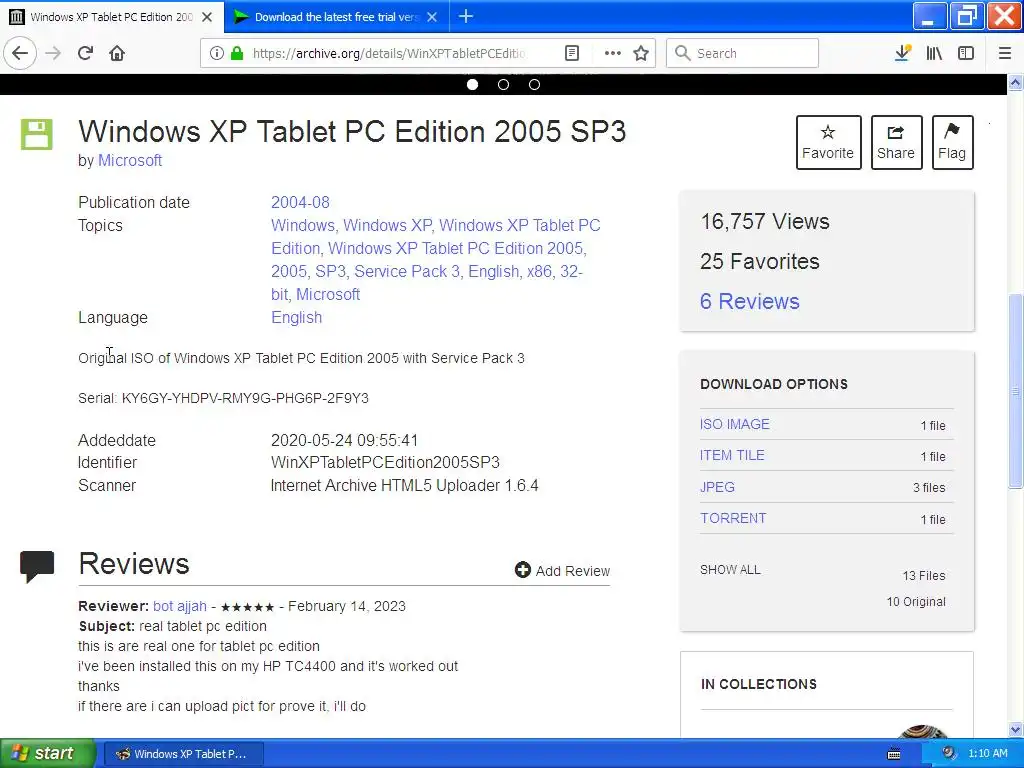The image size is (1024, 768).
Task: Click the green floppy disk software icon
Action: pos(37,135)
